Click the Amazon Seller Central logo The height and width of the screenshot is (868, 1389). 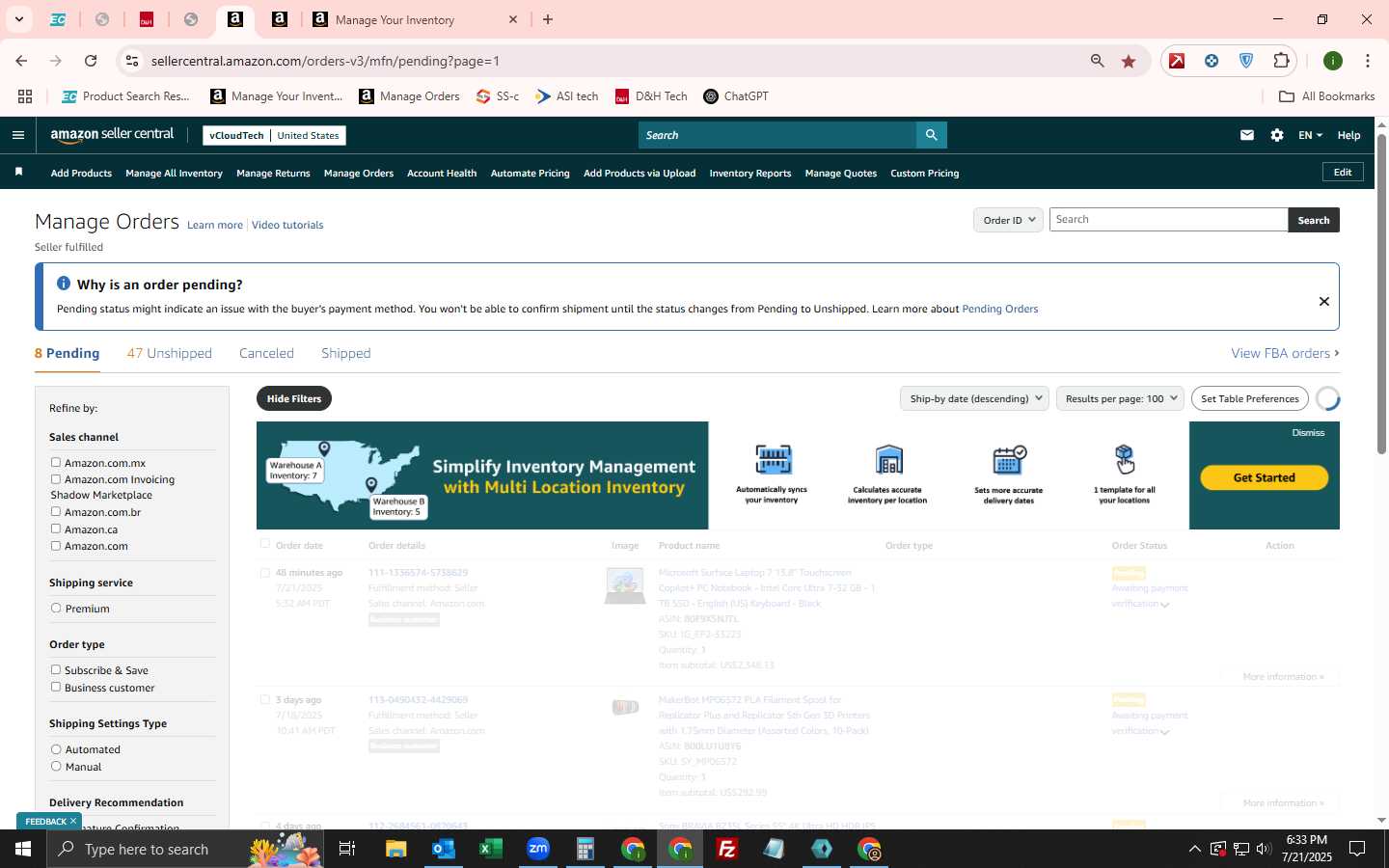(112, 135)
